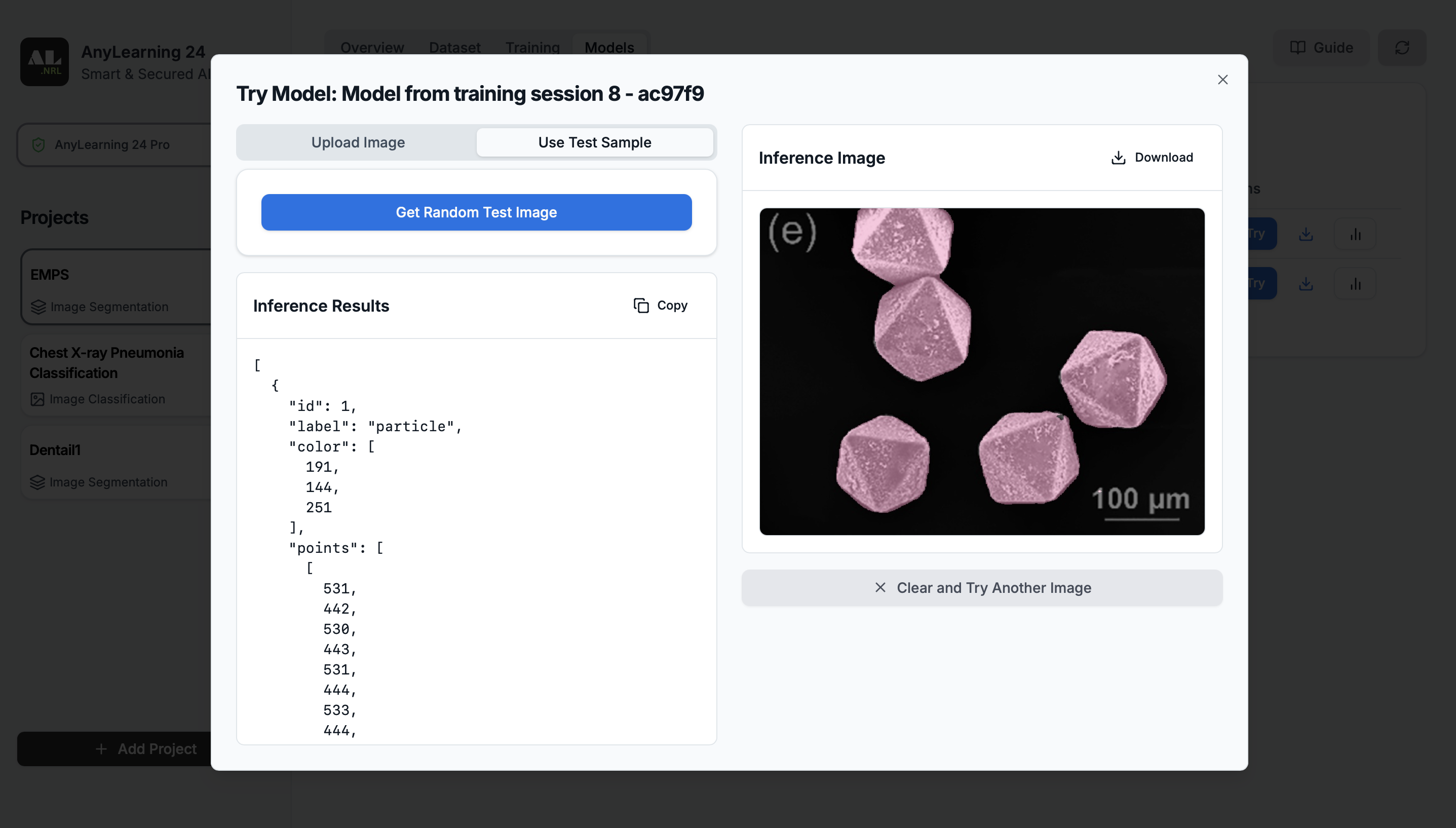
Task: Click the Add Project button
Action: coord(145,748)
